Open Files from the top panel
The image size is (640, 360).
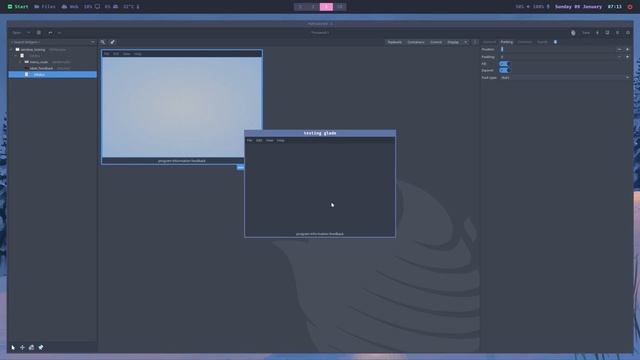coord(45,7)
